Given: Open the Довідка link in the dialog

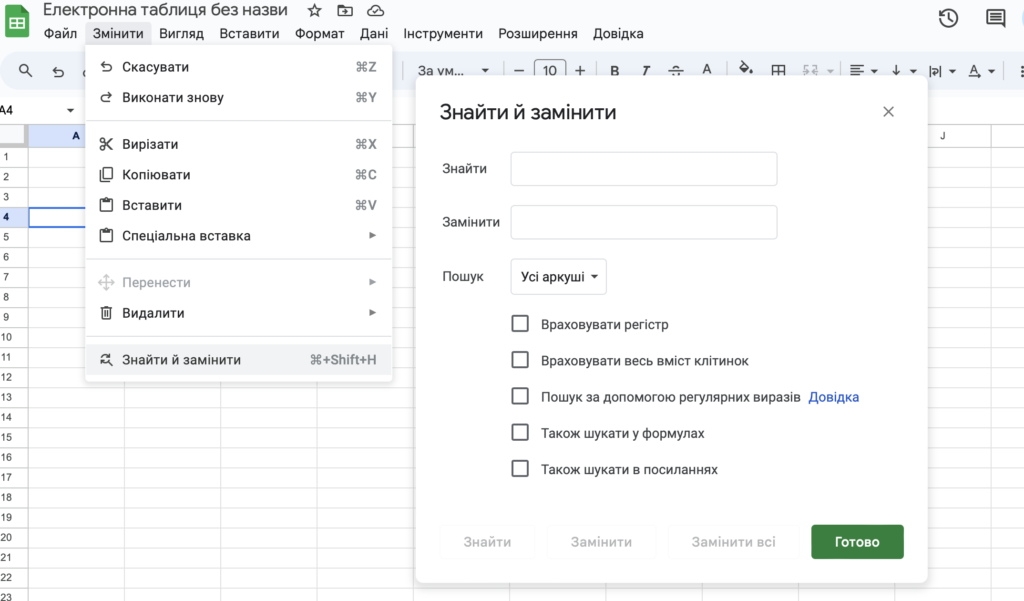Looking at the screenshot, I should pos(833,397).
